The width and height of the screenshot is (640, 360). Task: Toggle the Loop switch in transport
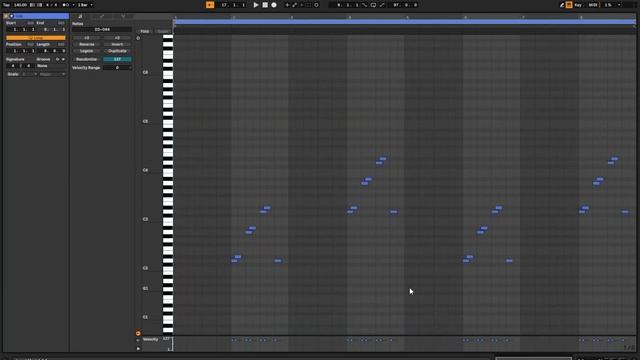[x=373, y=5]
